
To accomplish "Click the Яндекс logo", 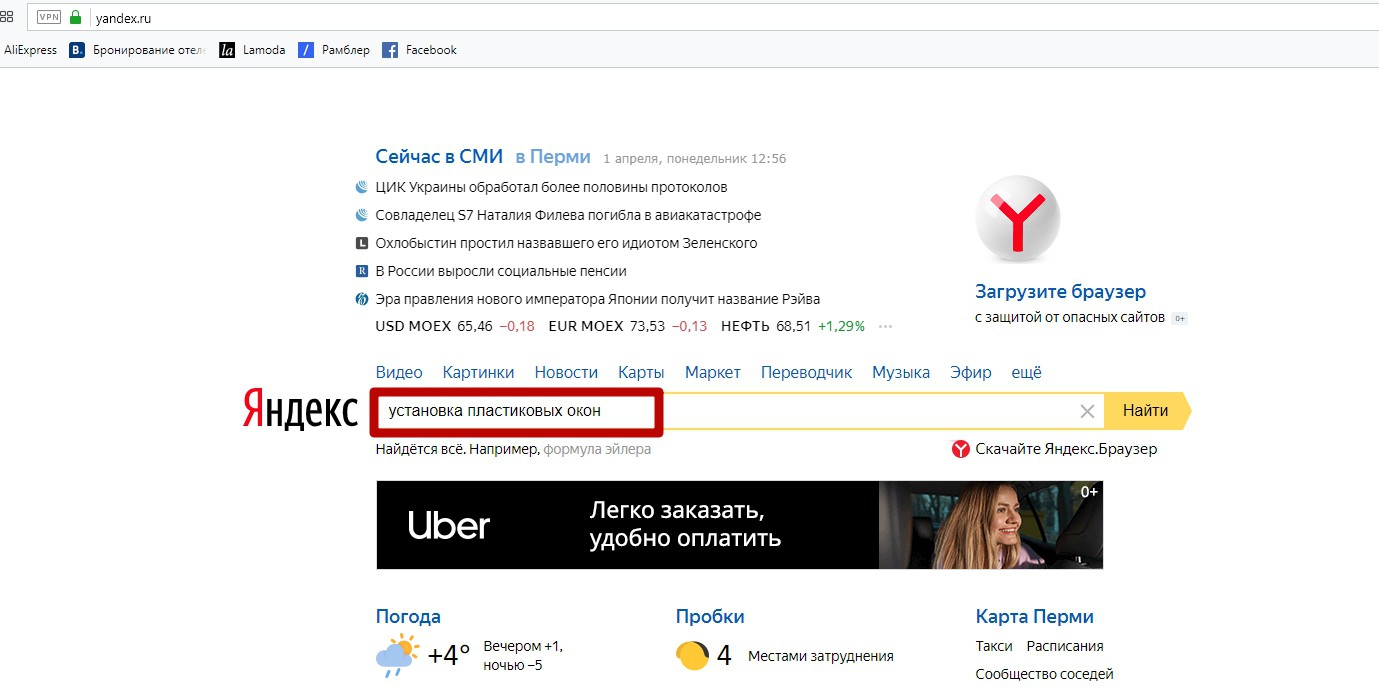I will tap(299, 410).
